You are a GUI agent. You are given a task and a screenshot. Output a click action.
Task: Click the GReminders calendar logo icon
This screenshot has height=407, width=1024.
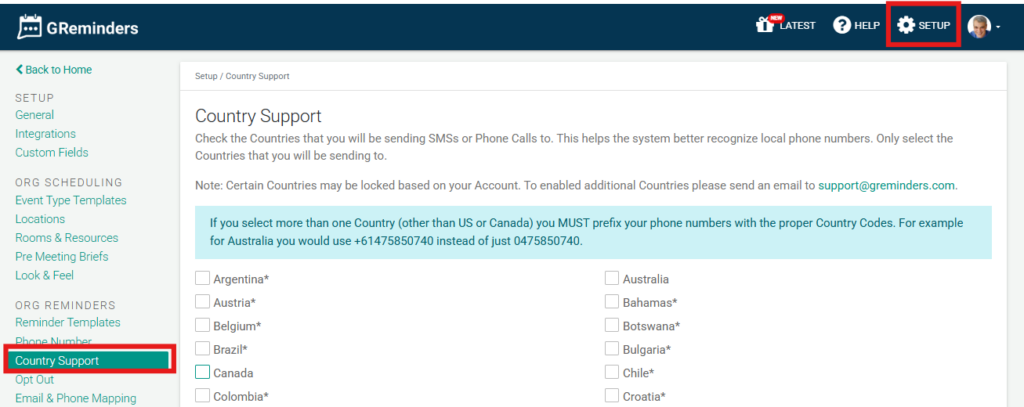coord(30,27)
